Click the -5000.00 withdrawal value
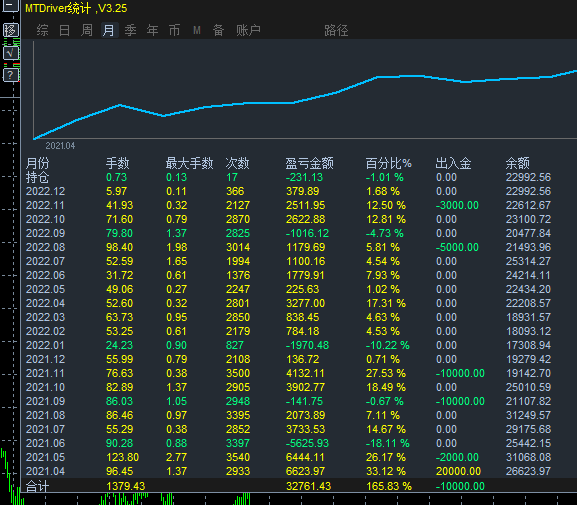 457,247
